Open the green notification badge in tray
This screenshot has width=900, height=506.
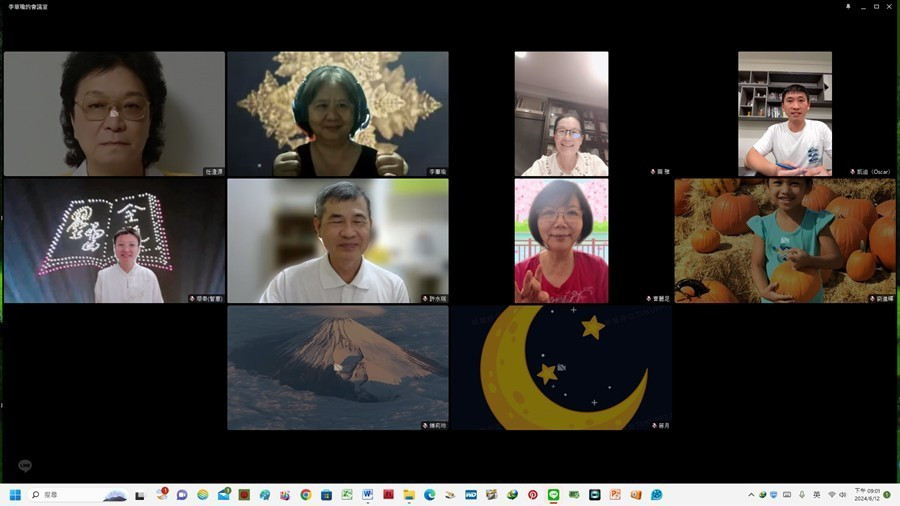click(887, 495)
